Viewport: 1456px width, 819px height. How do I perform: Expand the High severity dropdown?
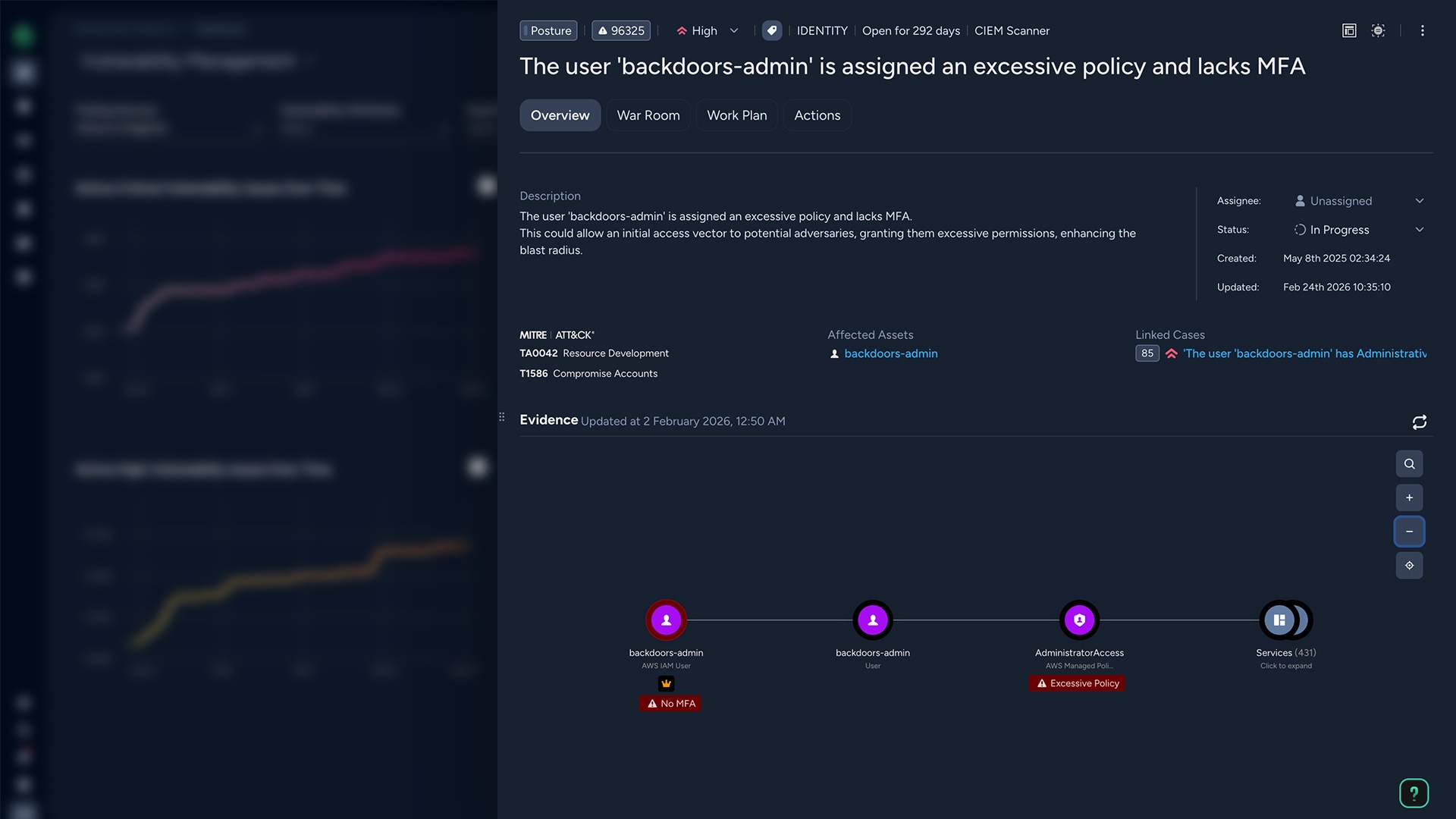[x=708, y=30]
